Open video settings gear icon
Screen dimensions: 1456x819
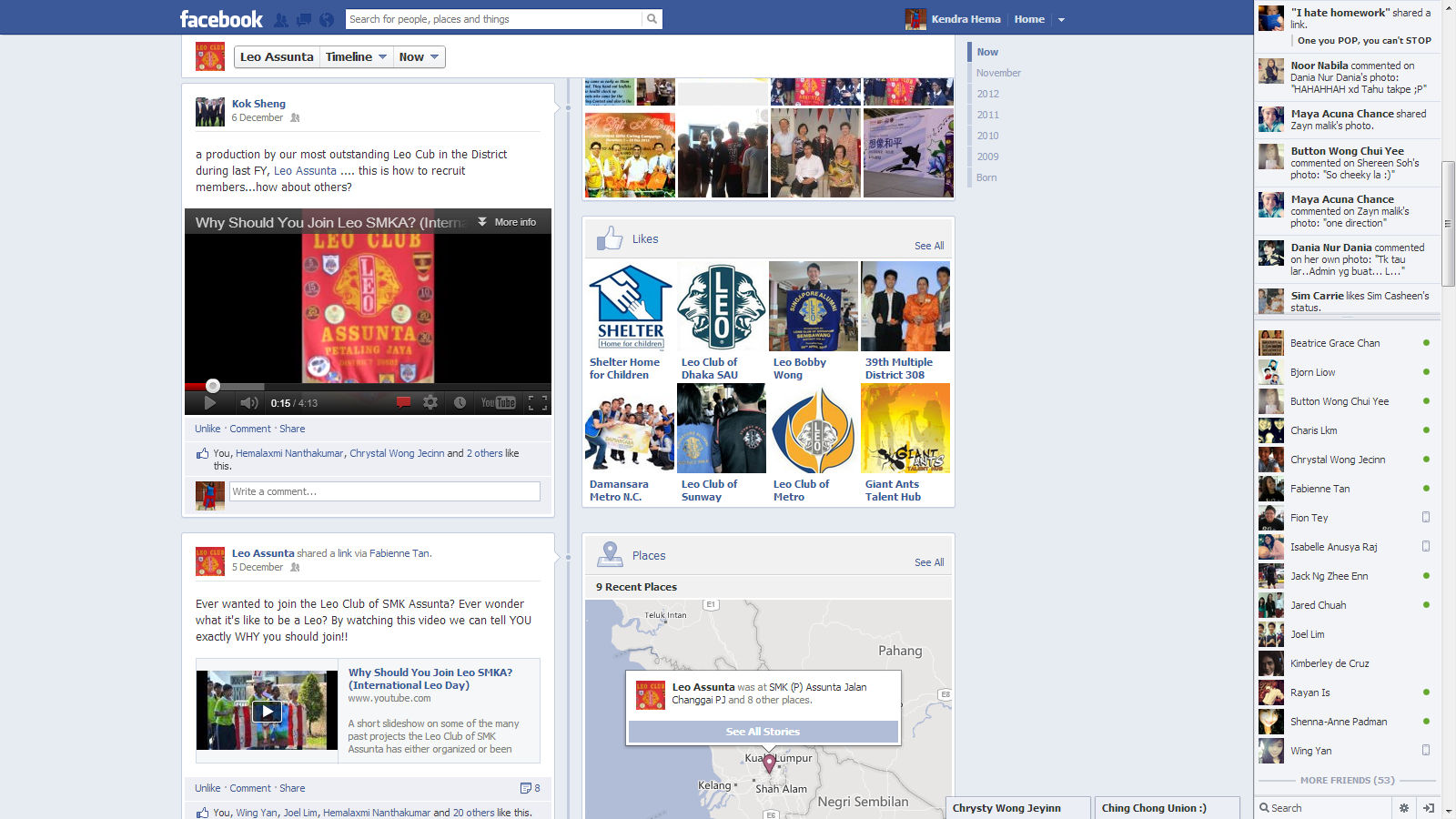coord(430,402)
